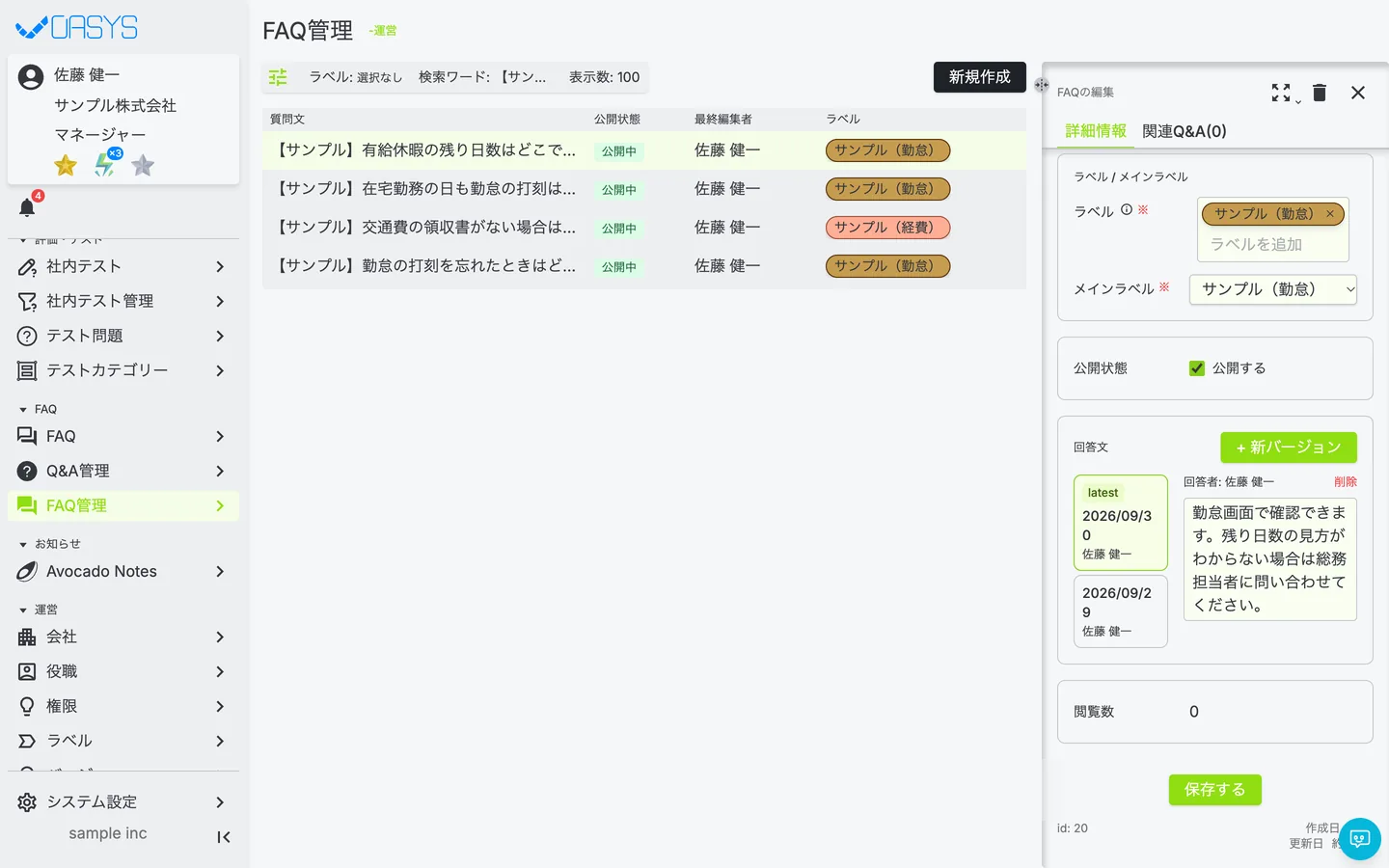Click the OASYS logo

point(77,27)
